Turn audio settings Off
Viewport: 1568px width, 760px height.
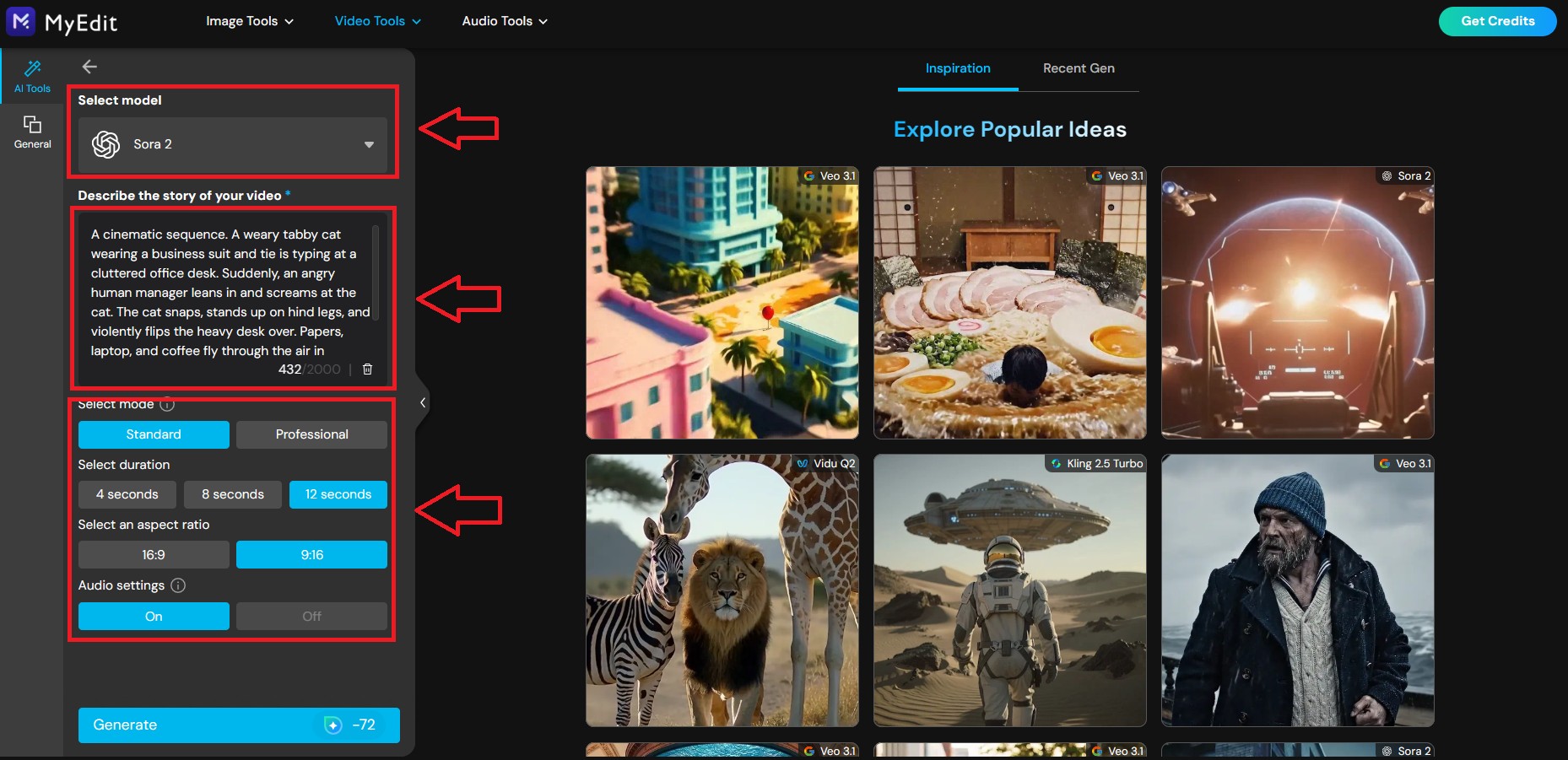(x=311, y=616)
